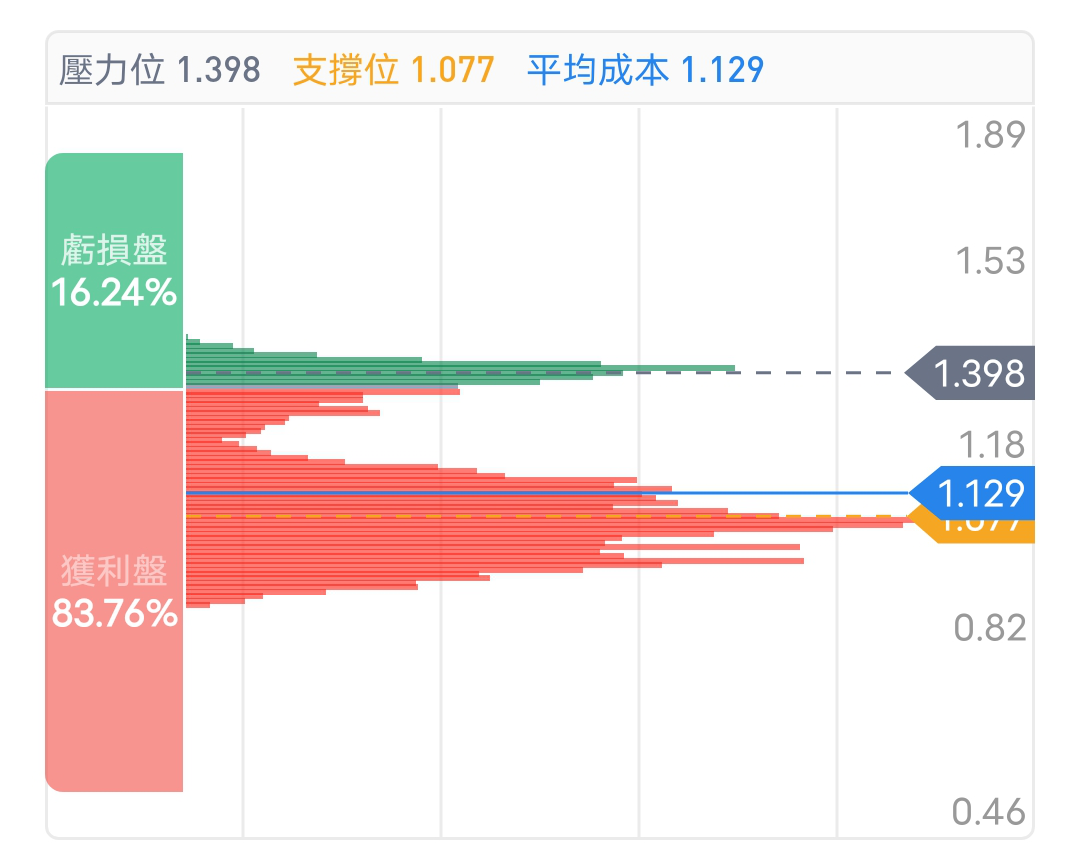Click the blue 1.129 average cost tag
Screen dimensions: 1080x861
point(972,493)
